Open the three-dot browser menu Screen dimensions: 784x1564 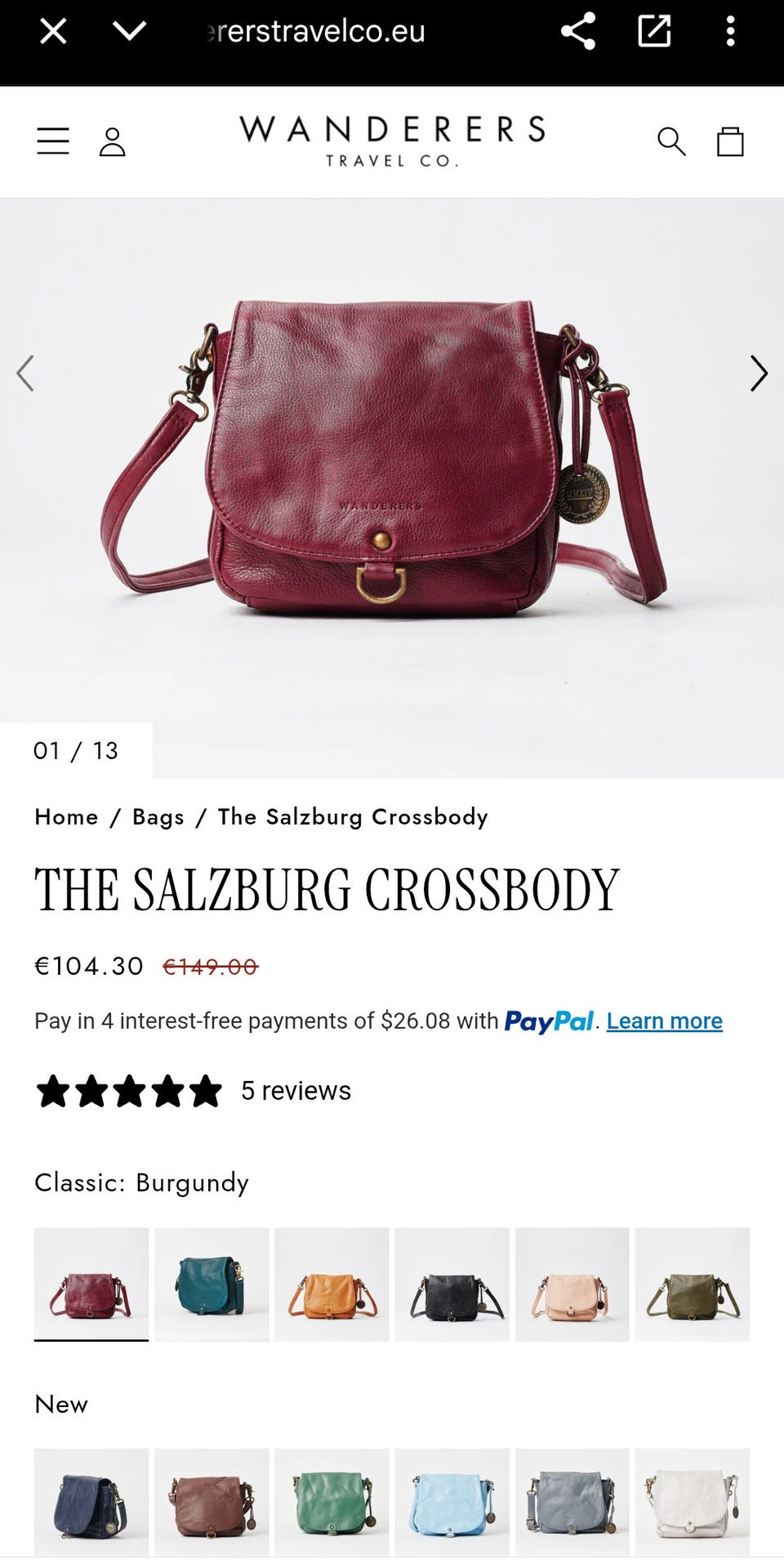click(x=730, y=32)
